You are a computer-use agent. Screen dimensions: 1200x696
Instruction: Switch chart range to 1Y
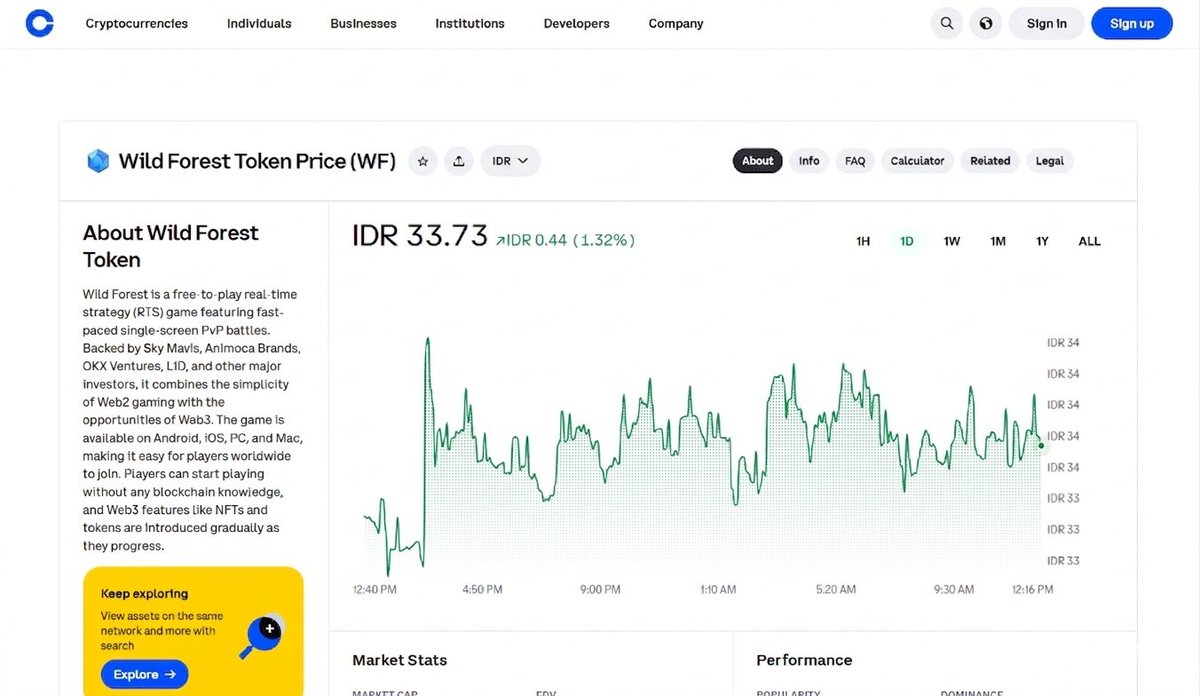[x=1043, y=241]
